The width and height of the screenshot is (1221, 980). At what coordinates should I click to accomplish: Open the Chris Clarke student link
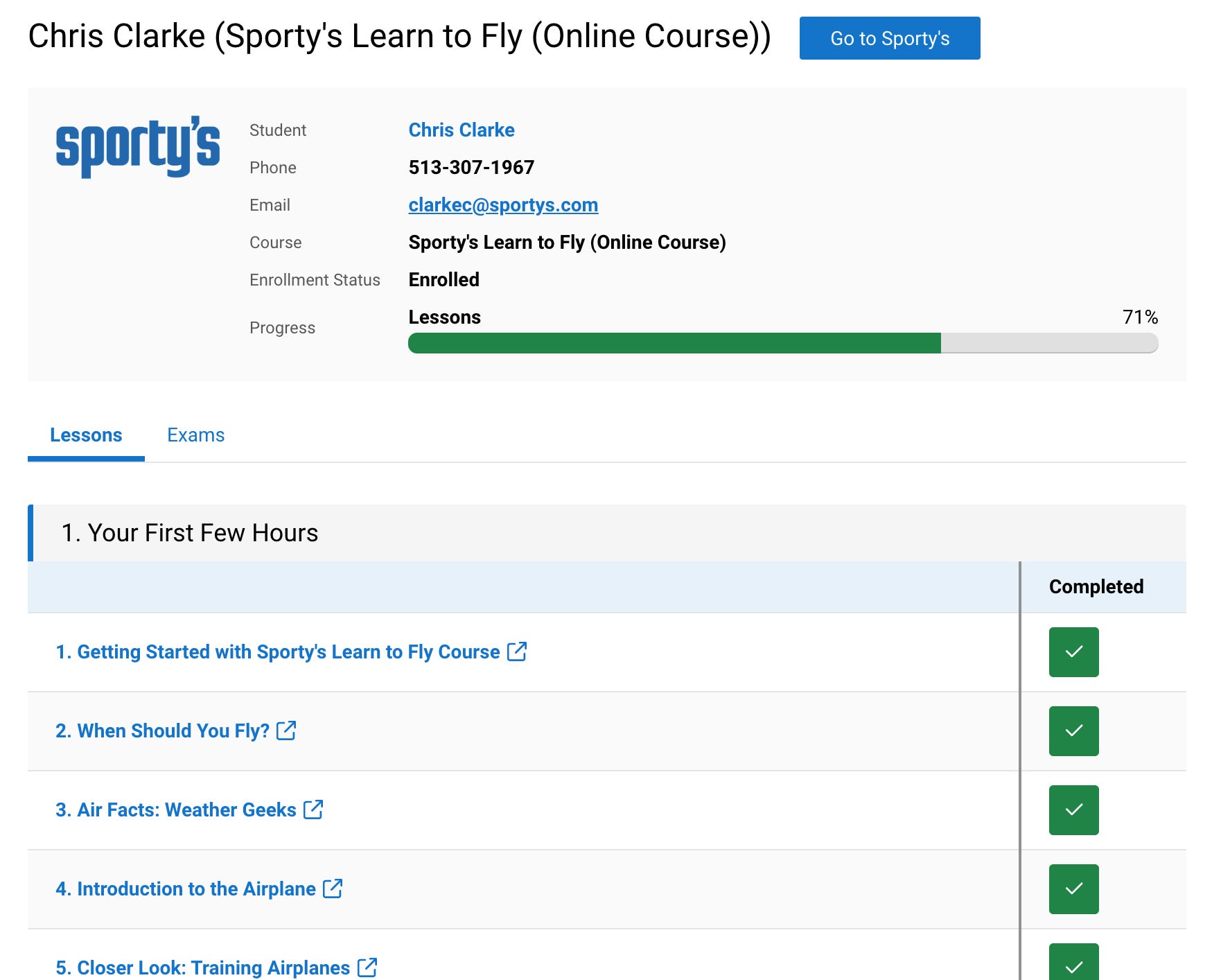pyautogui.click(x=462, y=130)
